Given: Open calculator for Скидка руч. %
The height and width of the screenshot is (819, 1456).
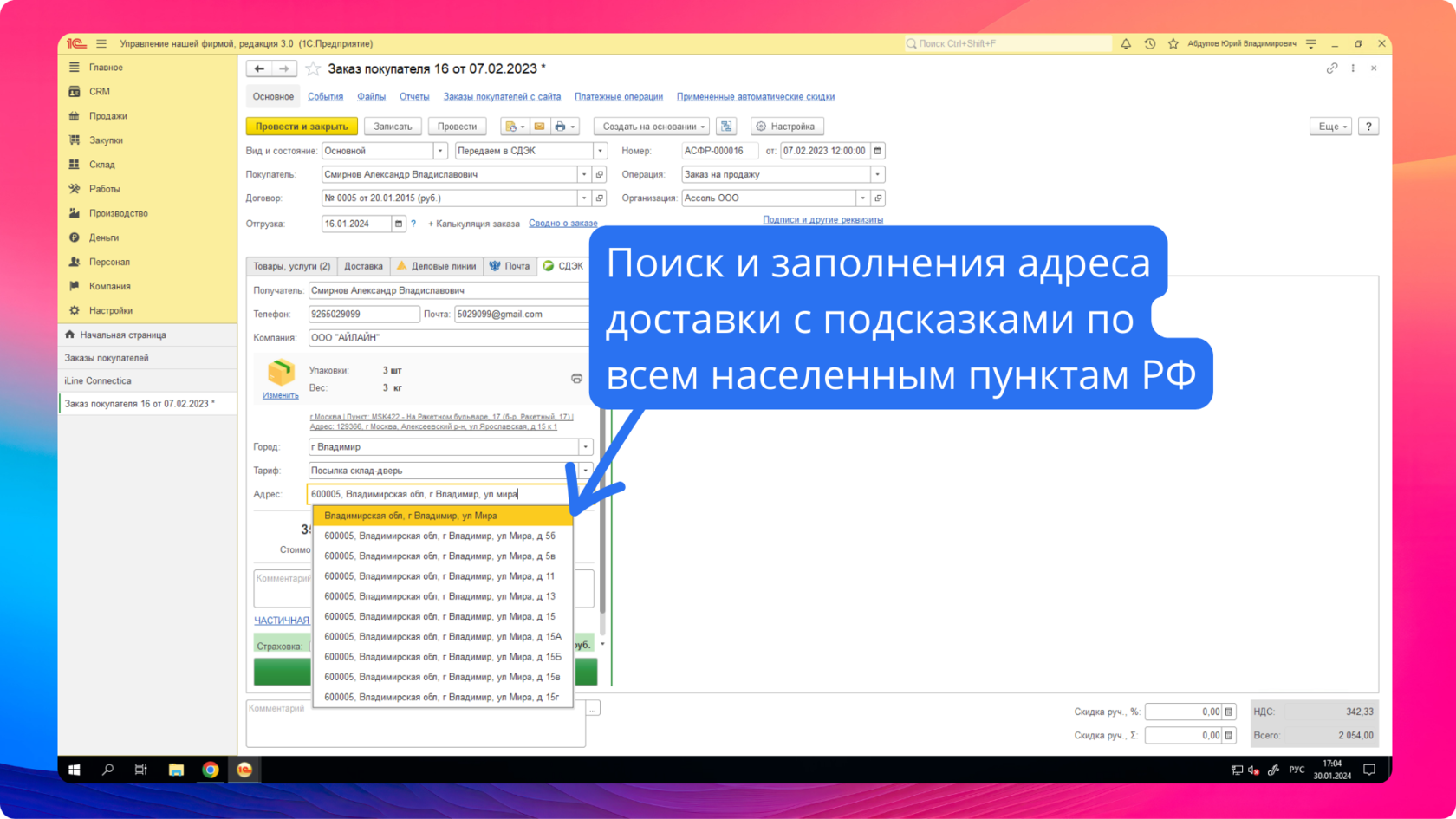Looking at the screenshot, I should click(x=1229, y=712).
